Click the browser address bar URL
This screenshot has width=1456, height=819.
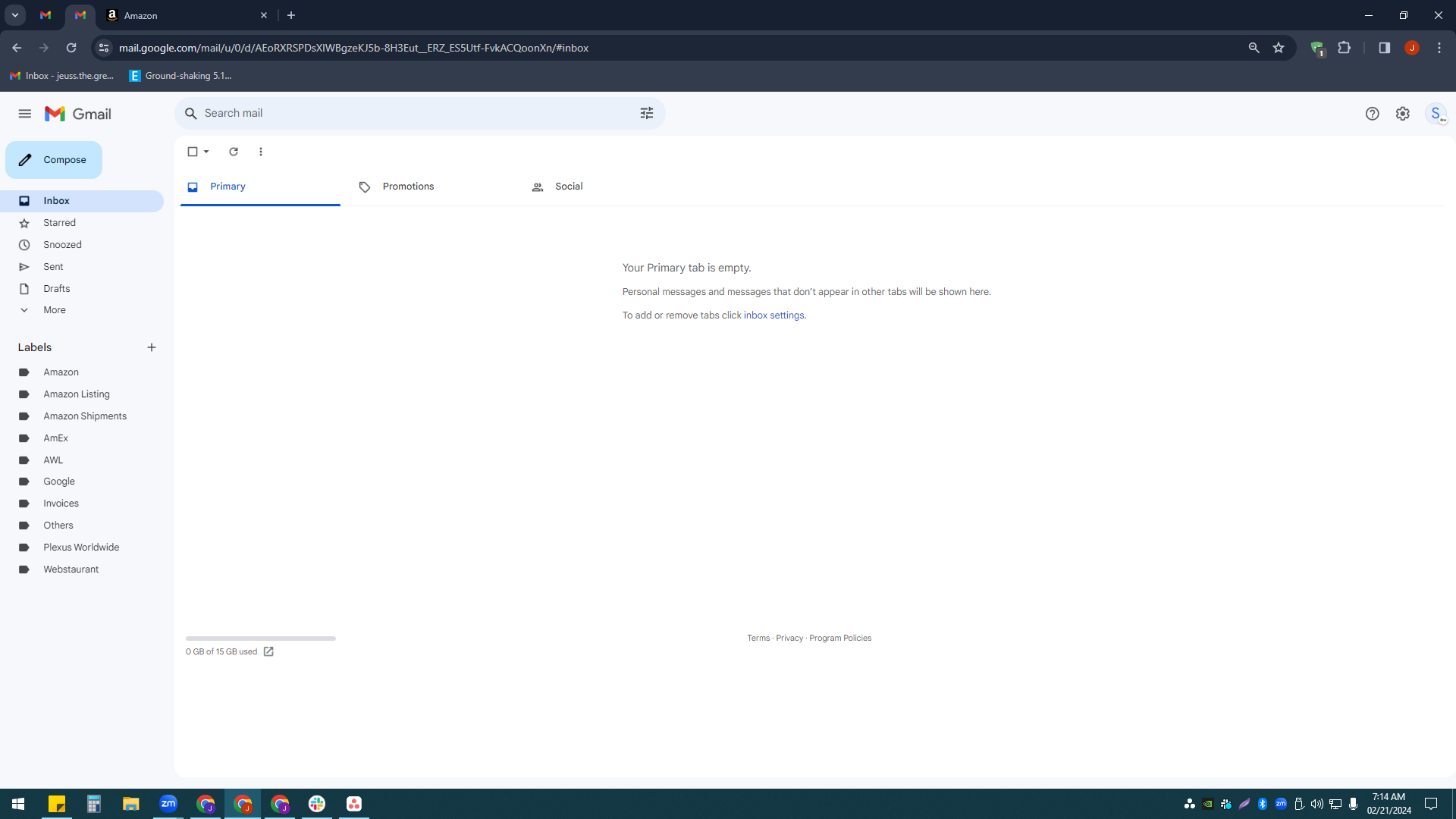point(353,48)
